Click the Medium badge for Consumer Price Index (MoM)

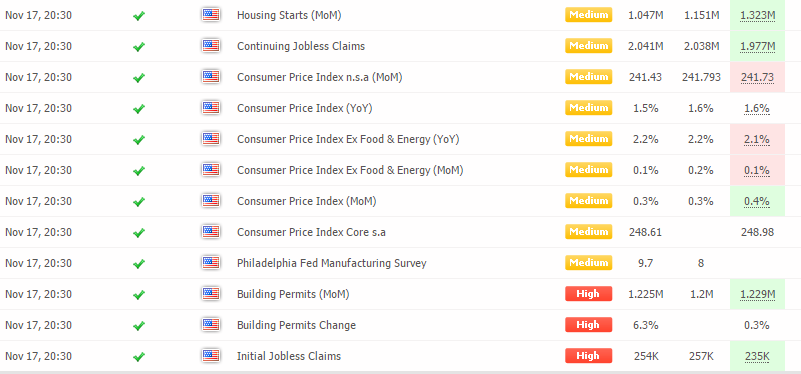[x=588, y=201]
